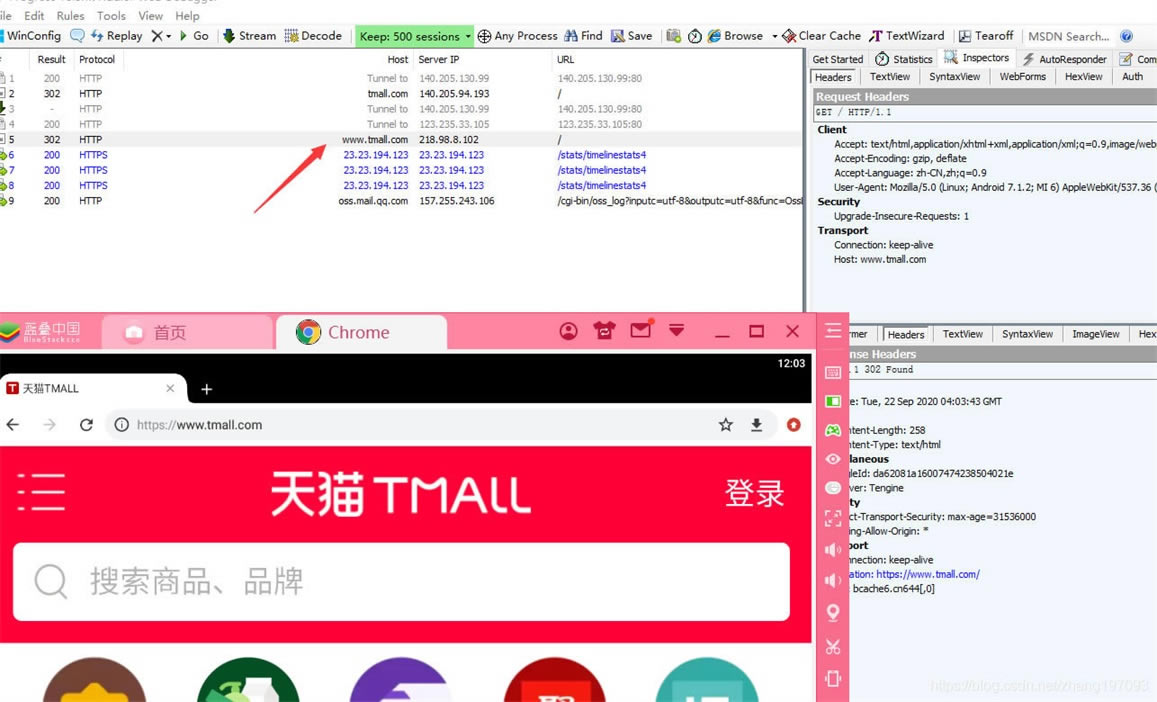Screen dimensions: 1157x702
Task: Select the Any Process target picker
Action: point(517,35)
